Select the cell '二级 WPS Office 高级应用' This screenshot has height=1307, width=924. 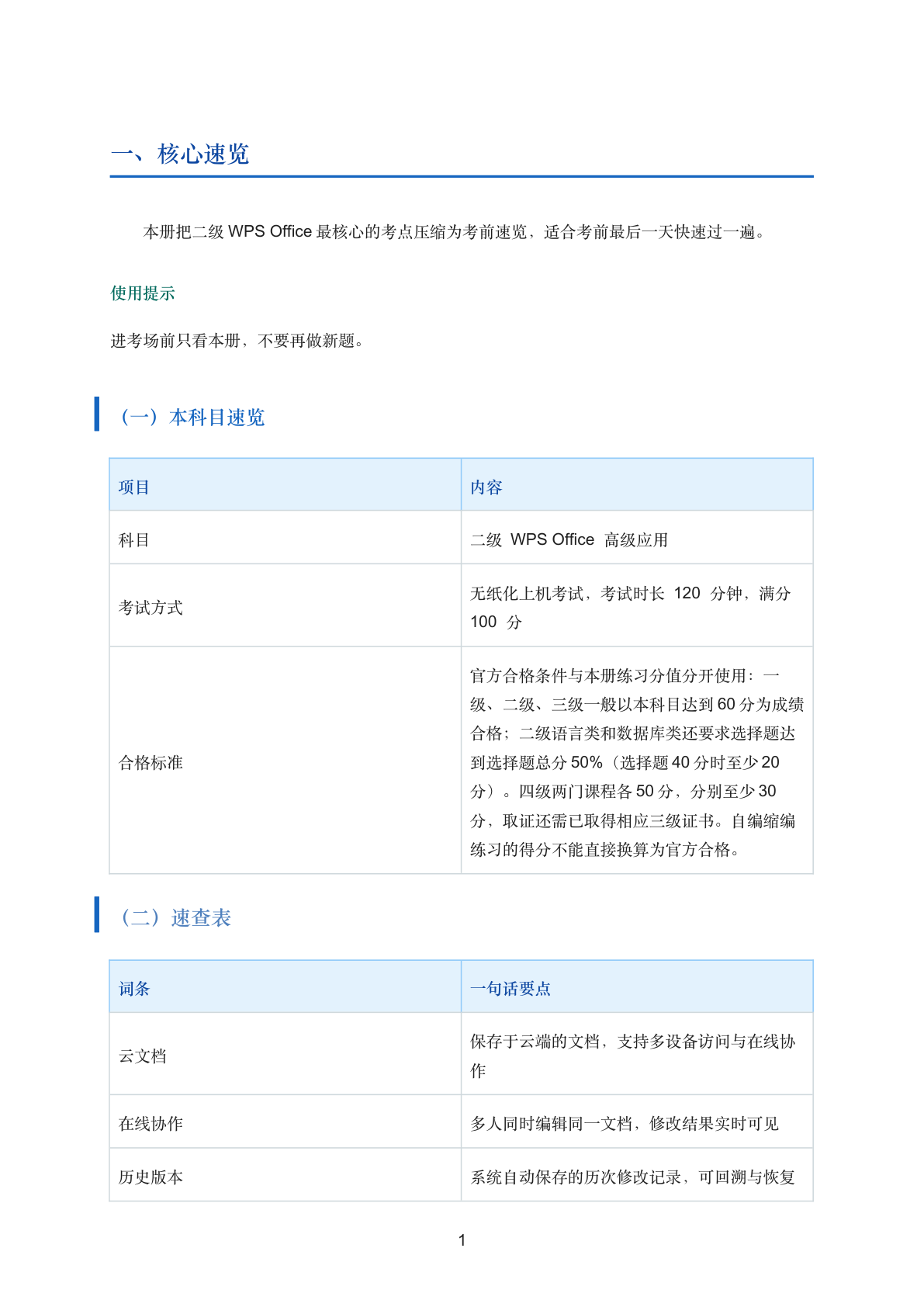637,538
